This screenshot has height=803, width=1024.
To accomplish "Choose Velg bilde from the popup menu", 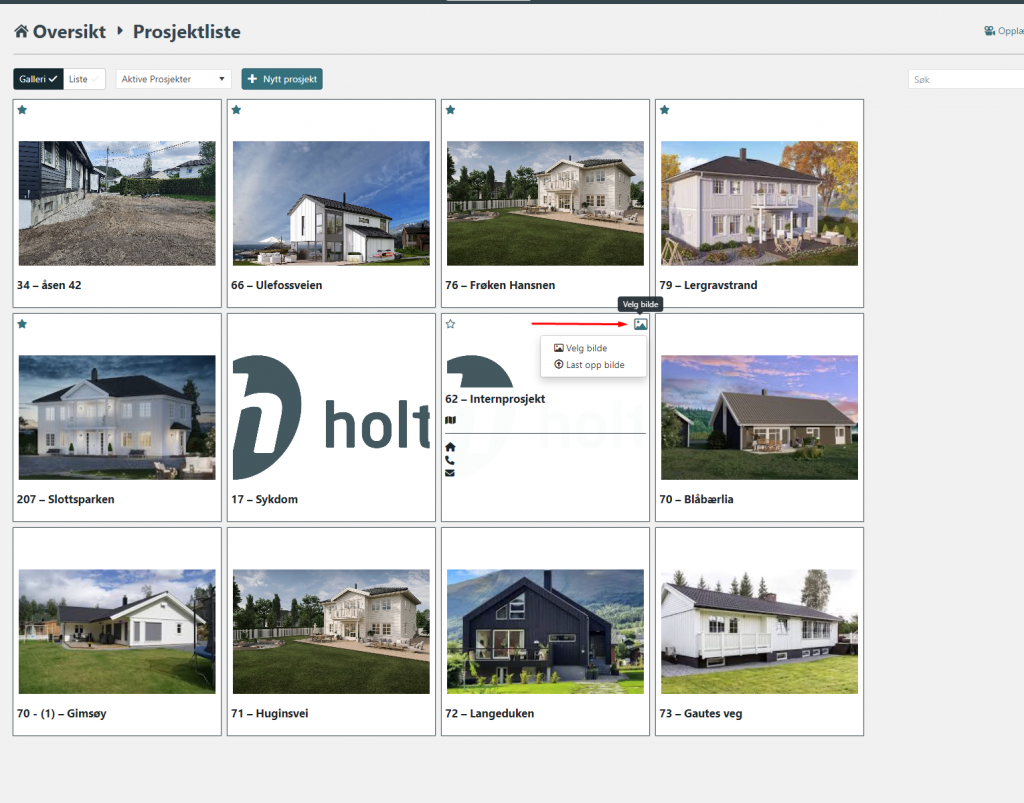I will click(587, 348).
